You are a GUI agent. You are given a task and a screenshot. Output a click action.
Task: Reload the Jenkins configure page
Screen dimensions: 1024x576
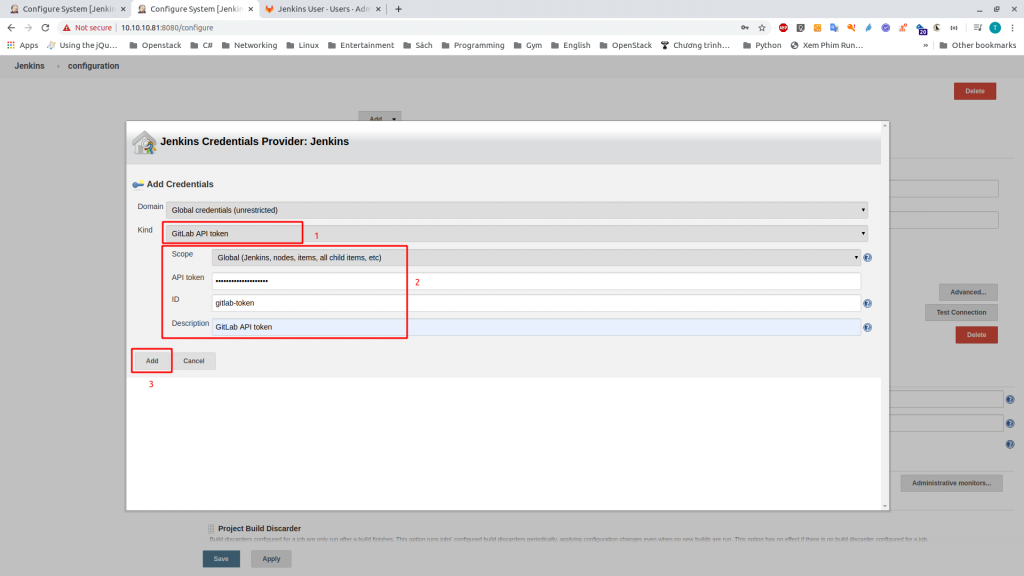45,27
